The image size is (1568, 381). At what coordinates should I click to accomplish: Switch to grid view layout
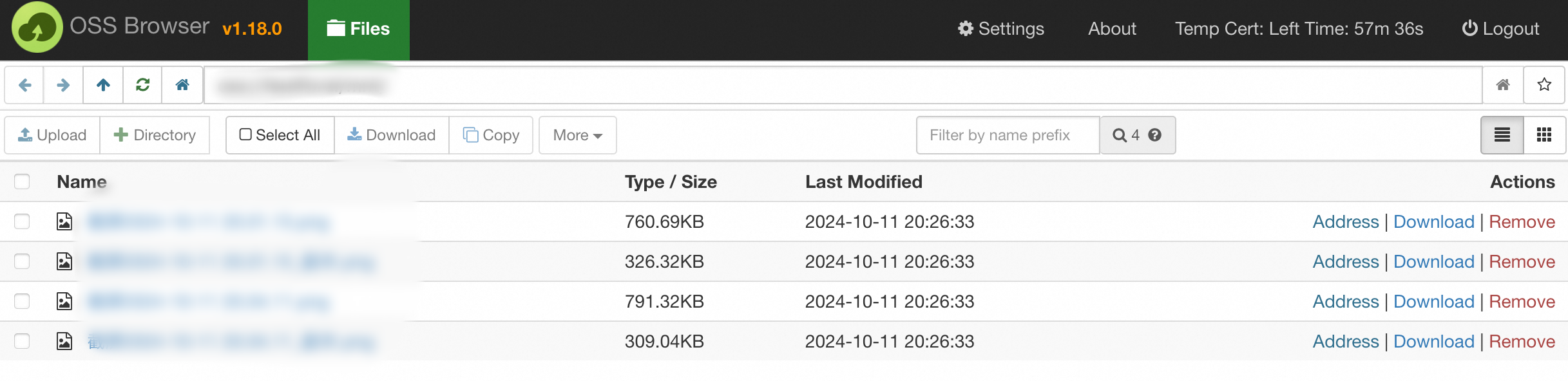coord(1544,135)
